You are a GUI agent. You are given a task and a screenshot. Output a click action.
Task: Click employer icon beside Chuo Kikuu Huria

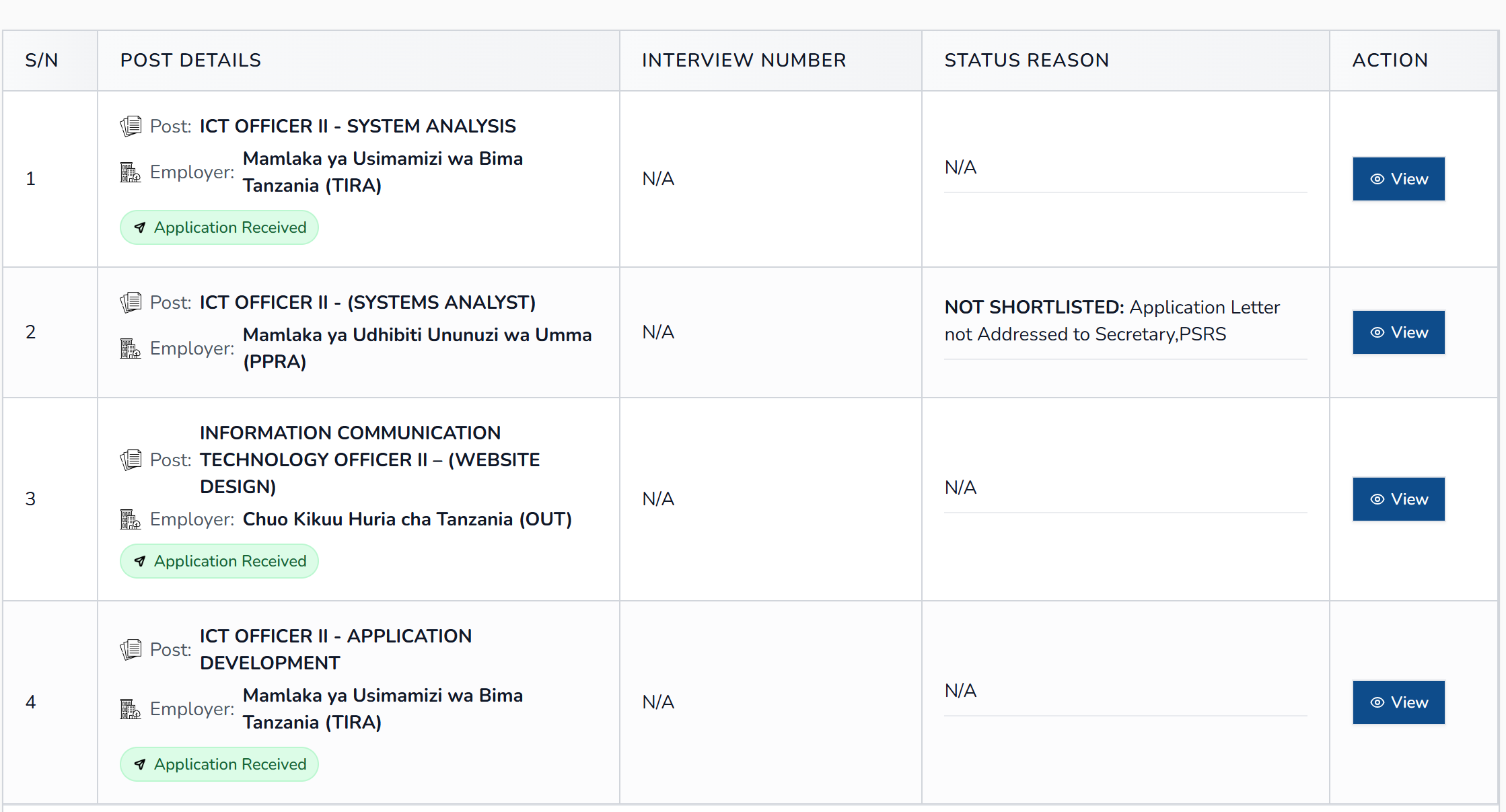pyautogui.click(x=131, y=519)
